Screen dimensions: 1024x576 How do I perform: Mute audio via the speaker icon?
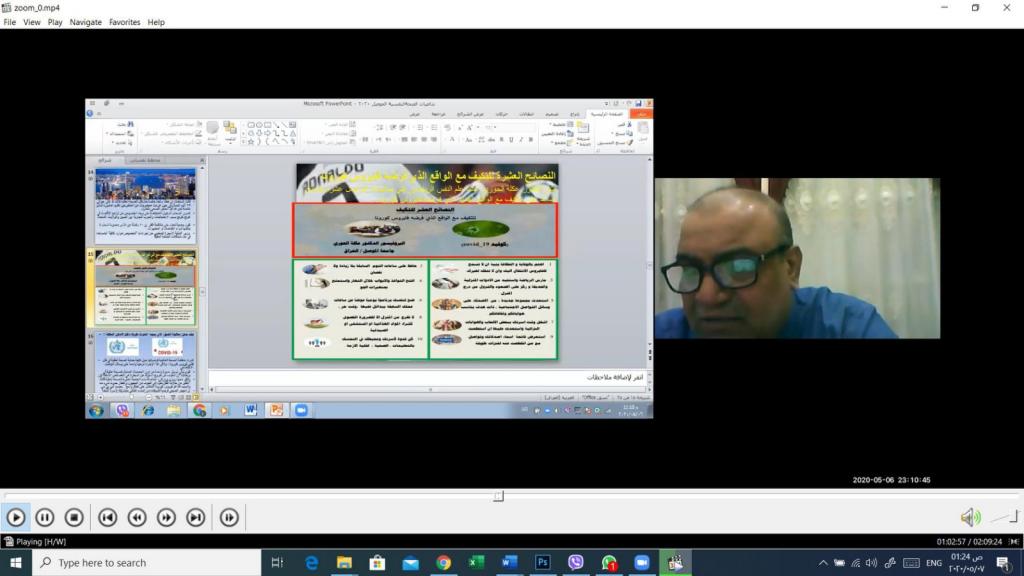pyautogui.click(x=970, y=517)
